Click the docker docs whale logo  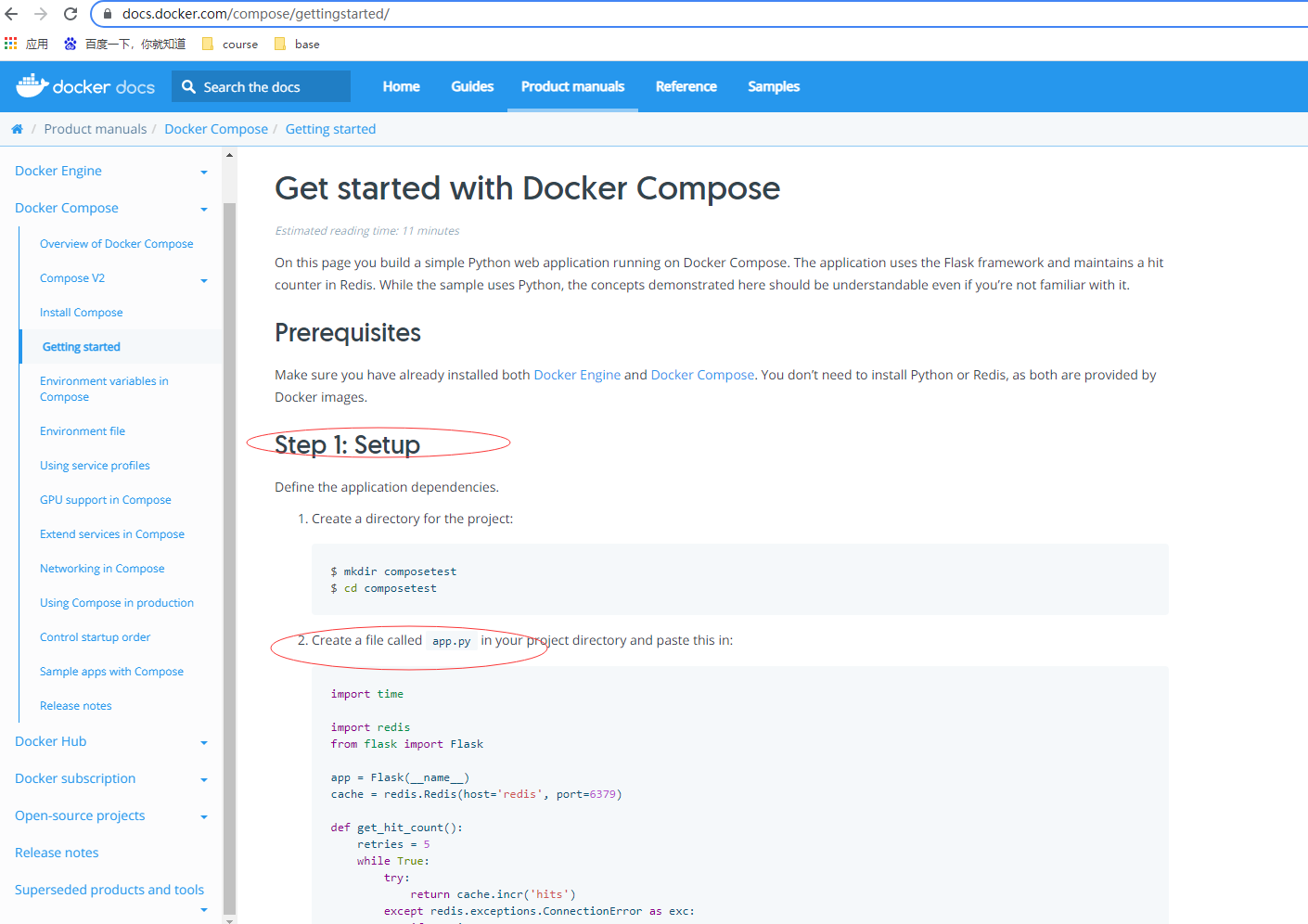pos(85,86)
